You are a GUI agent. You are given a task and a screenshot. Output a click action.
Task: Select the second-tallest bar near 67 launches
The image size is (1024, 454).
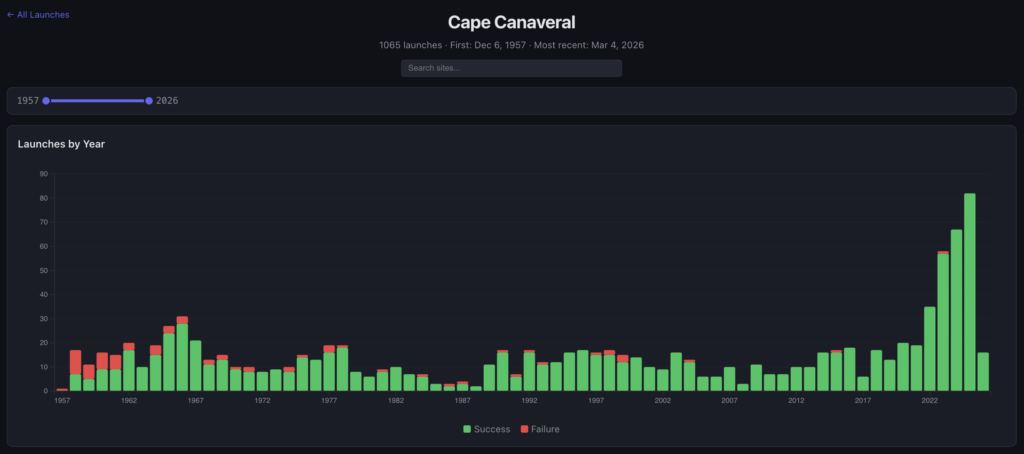click(956, 310)
